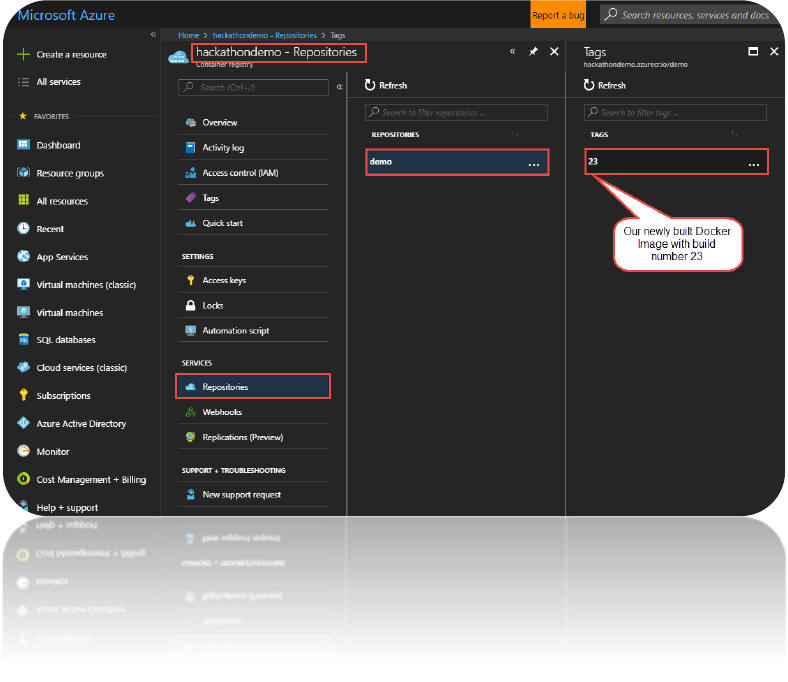Focus the resource menu Search (Ctrl+/) box
The height and width of the screenshot is (682, 788).
253,87
